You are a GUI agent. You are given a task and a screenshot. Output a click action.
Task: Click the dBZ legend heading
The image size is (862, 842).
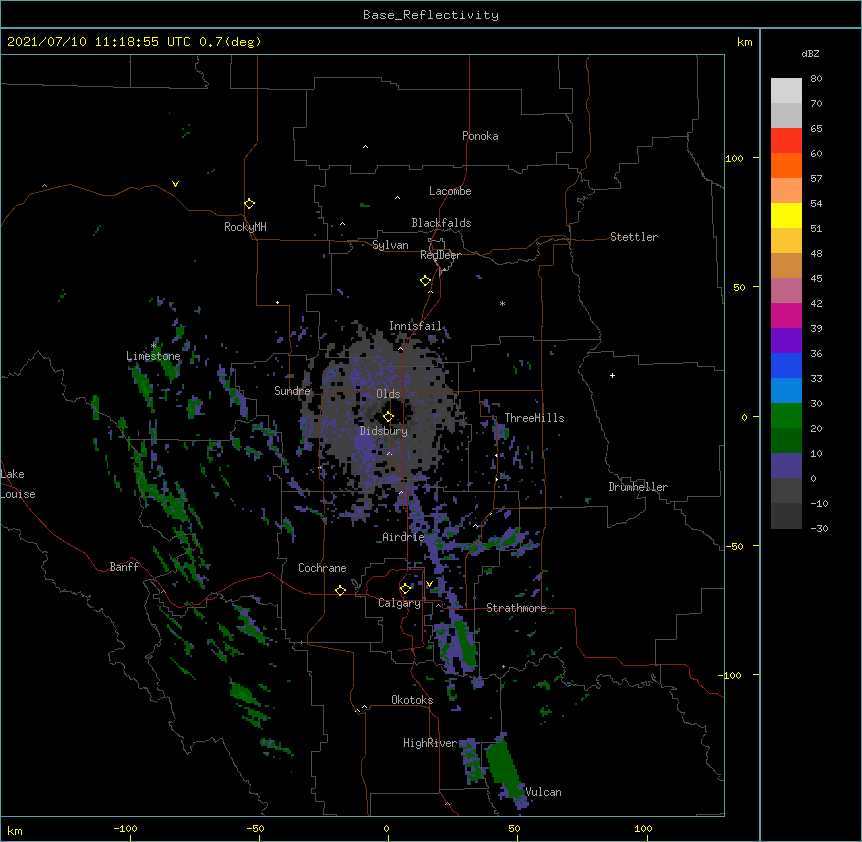(810, 53)
